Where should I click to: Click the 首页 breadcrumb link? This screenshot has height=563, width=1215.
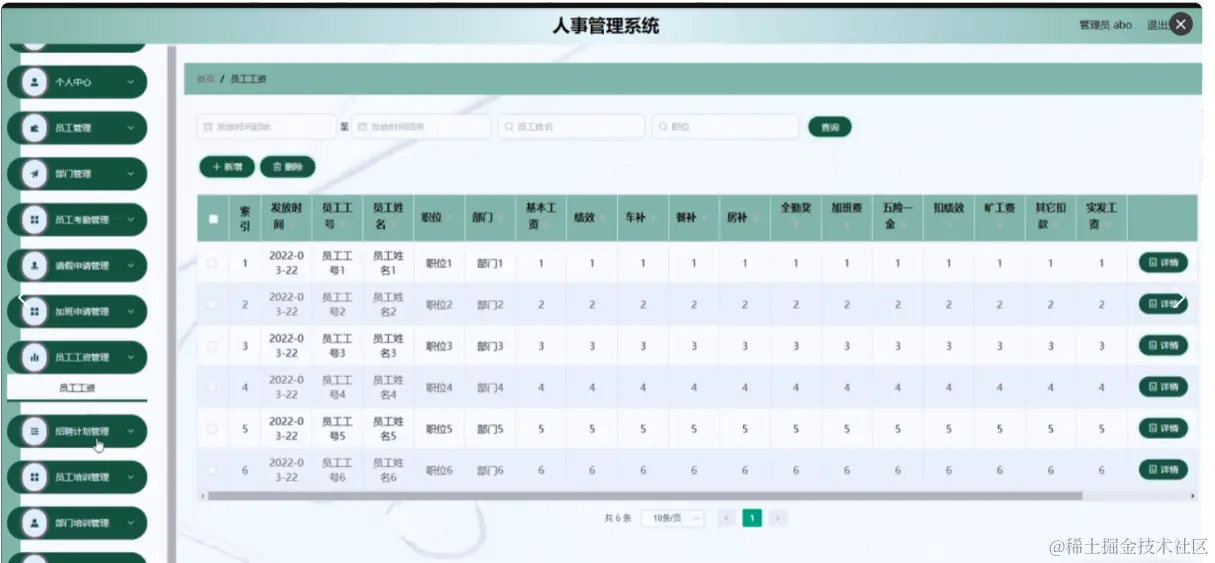tap(205, 79)
